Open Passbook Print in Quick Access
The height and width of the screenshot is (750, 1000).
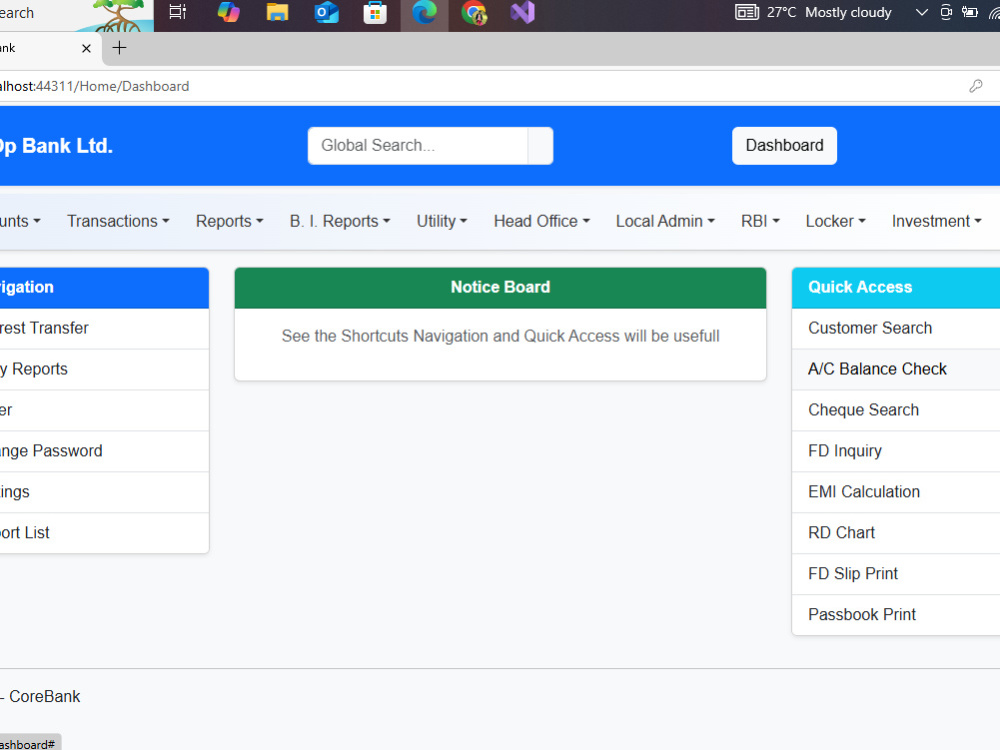tap(895, 614)
